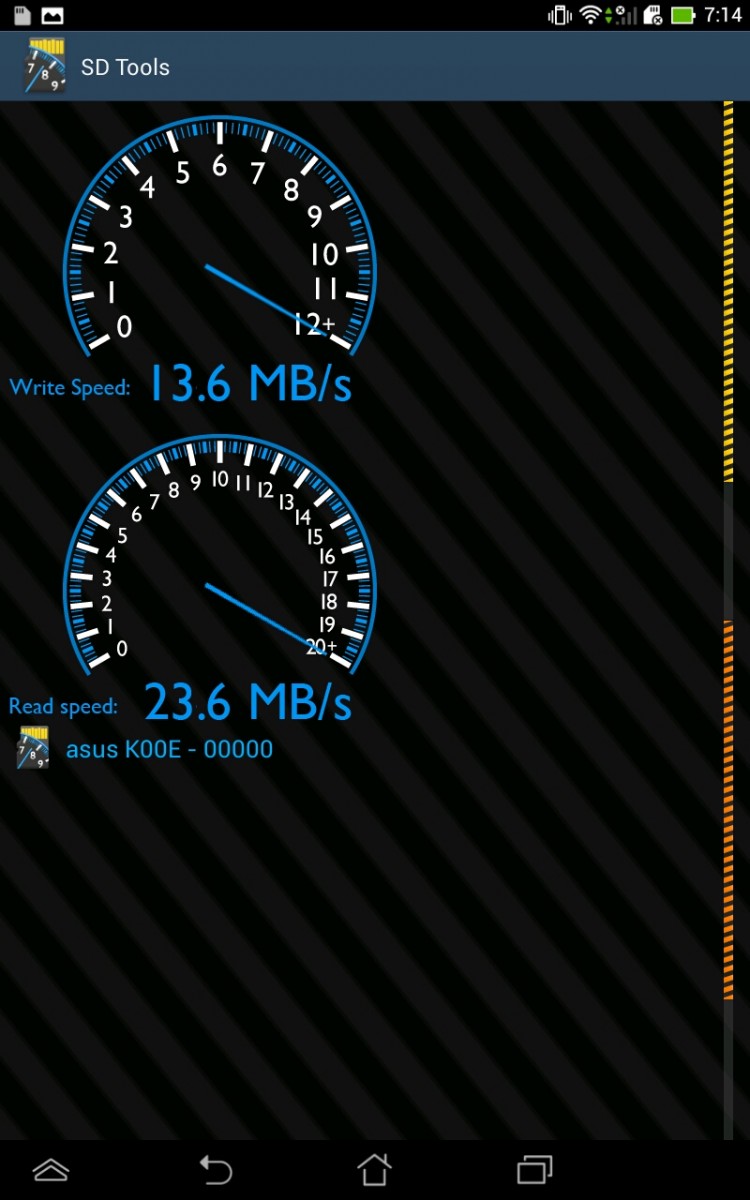This screenshot has height=1200, width=750.
Task: Tap the image notification icon in status bar
Action: 53,15
